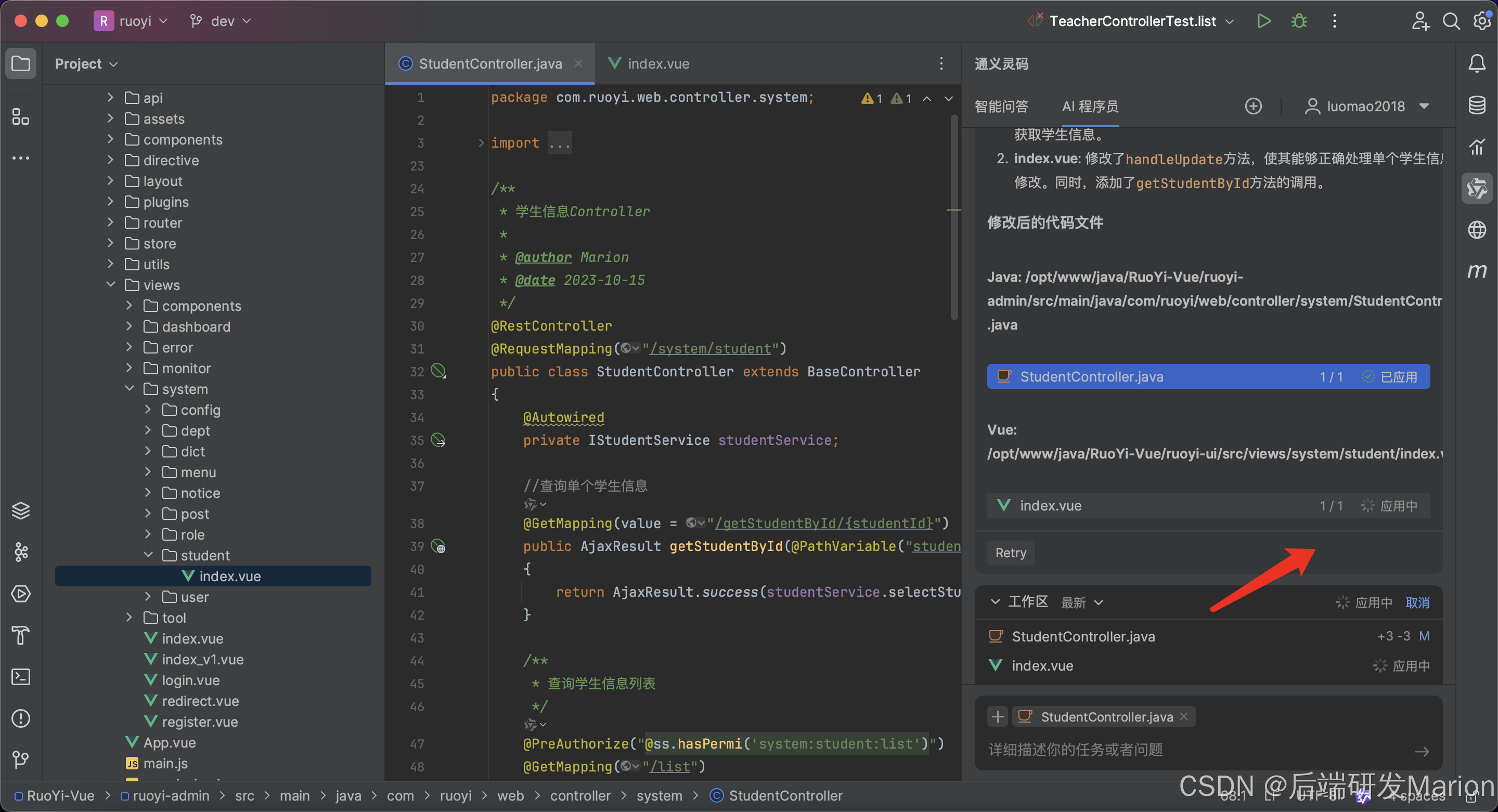Expand the import fold on line 3

[x=481, y=143]
